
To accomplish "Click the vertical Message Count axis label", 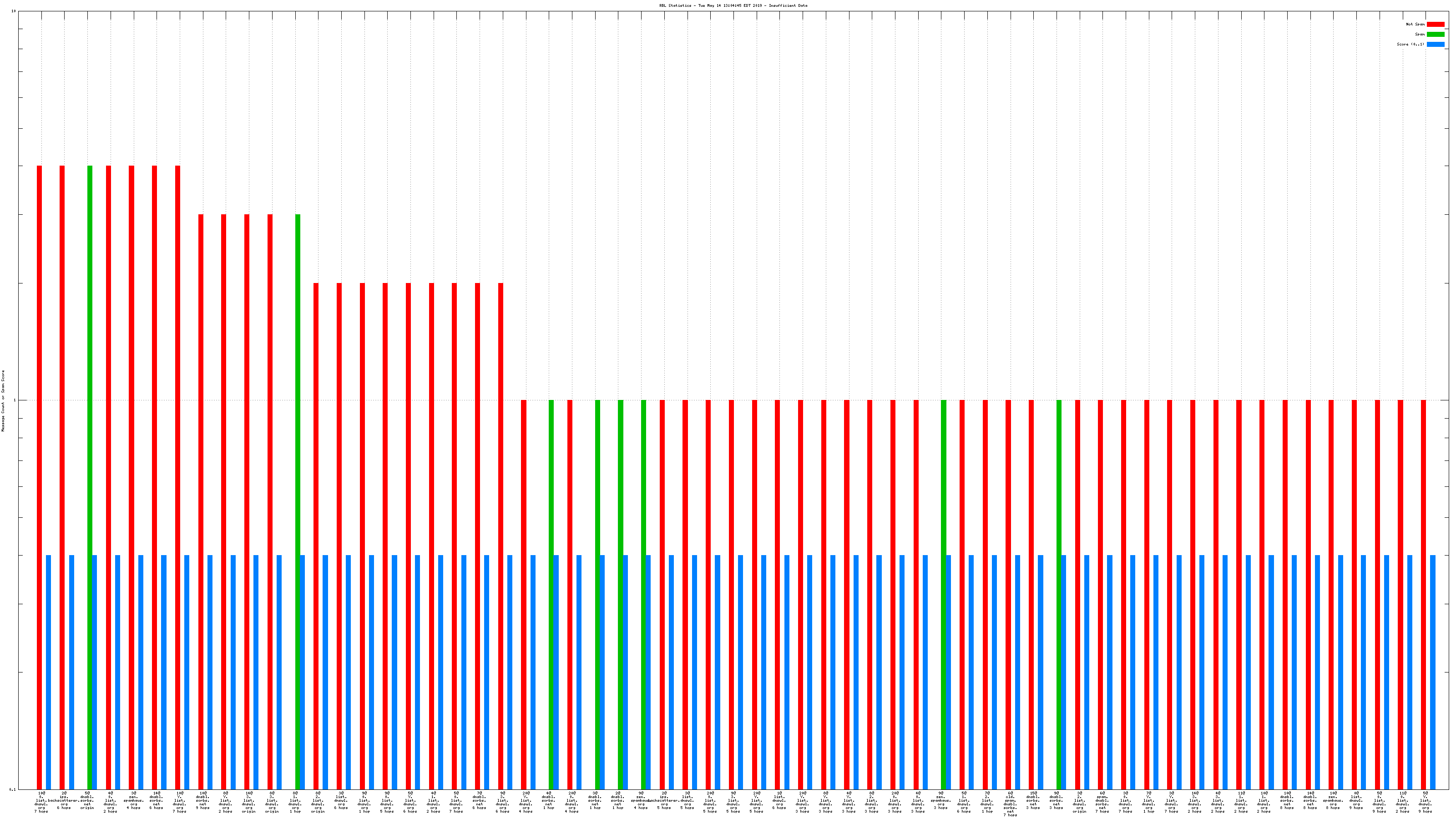I will pyautogui.click(x=3, y=401).
